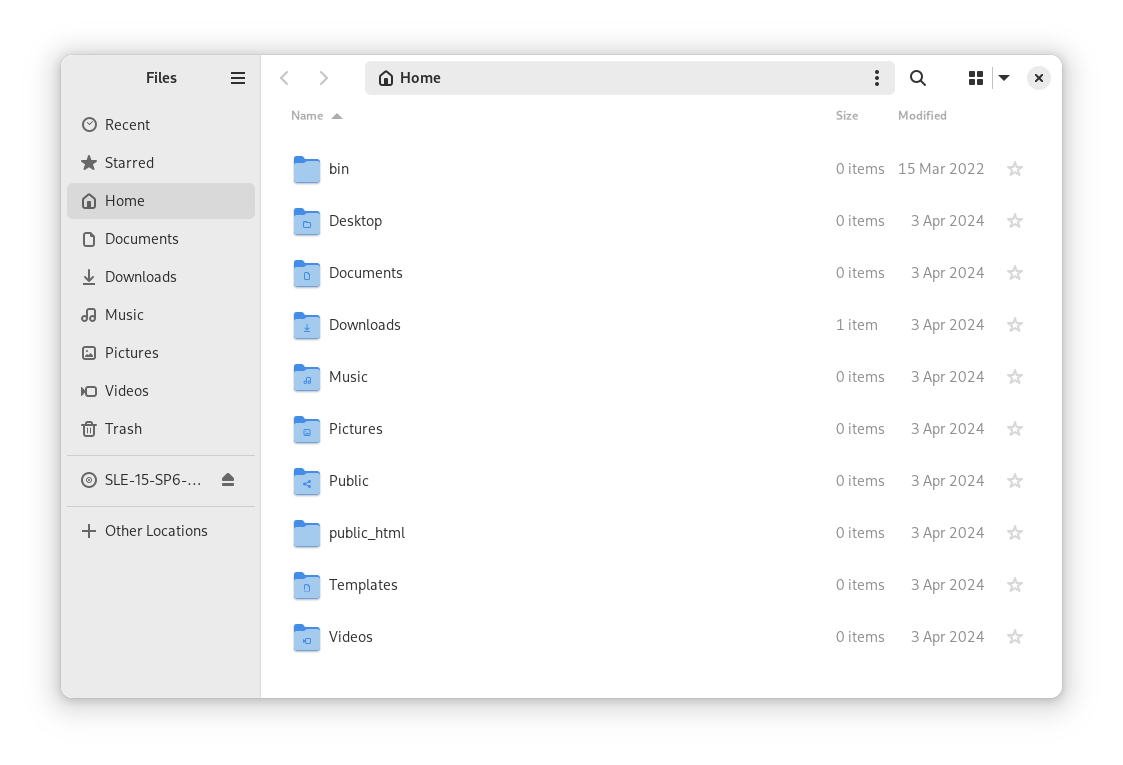Screen dimensions: 1123x765
Task: Switch to grid view layout
Action: [976, 78]
